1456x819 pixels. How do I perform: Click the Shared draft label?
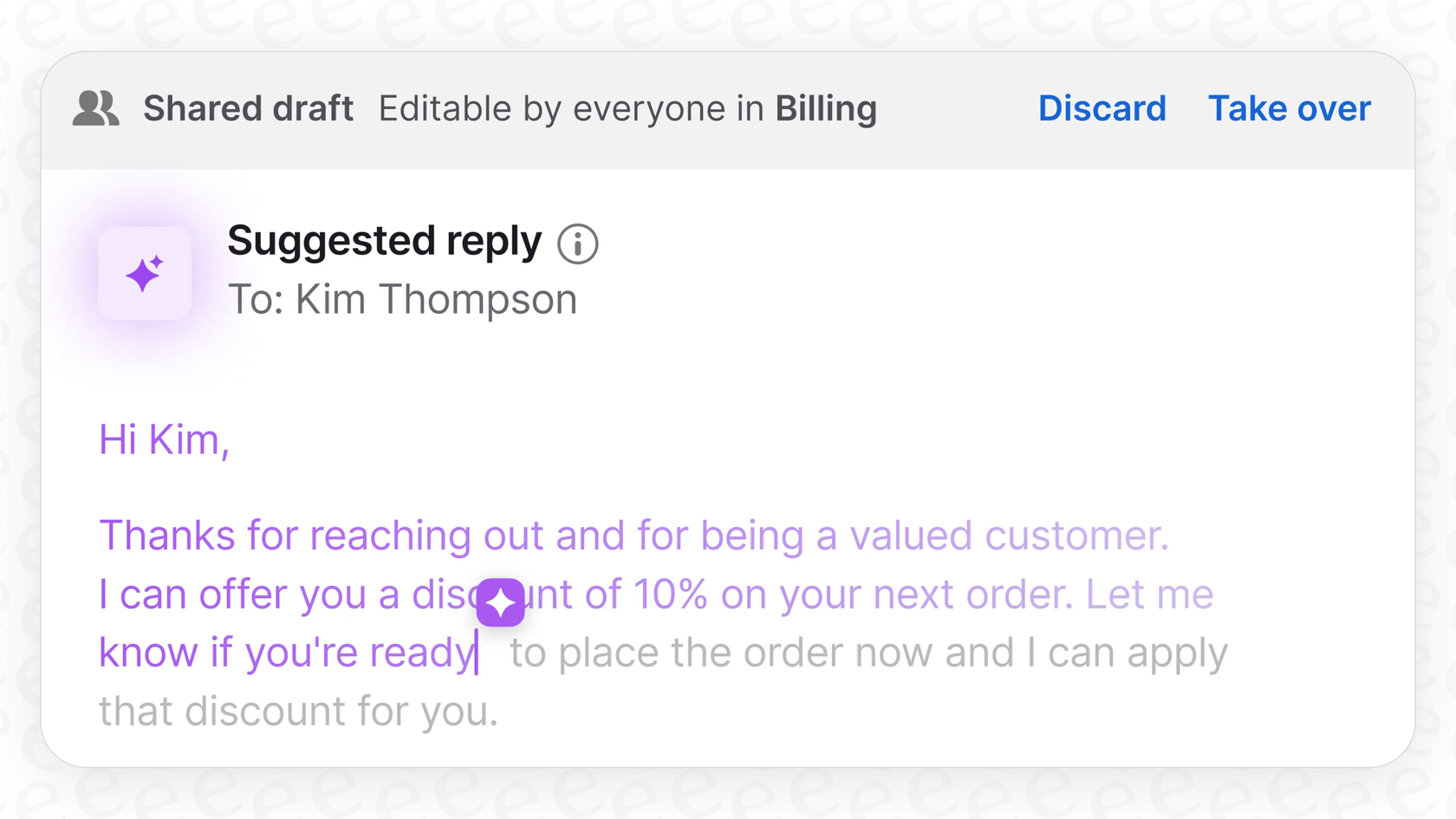pyautogui.click(x=248, y=108)
